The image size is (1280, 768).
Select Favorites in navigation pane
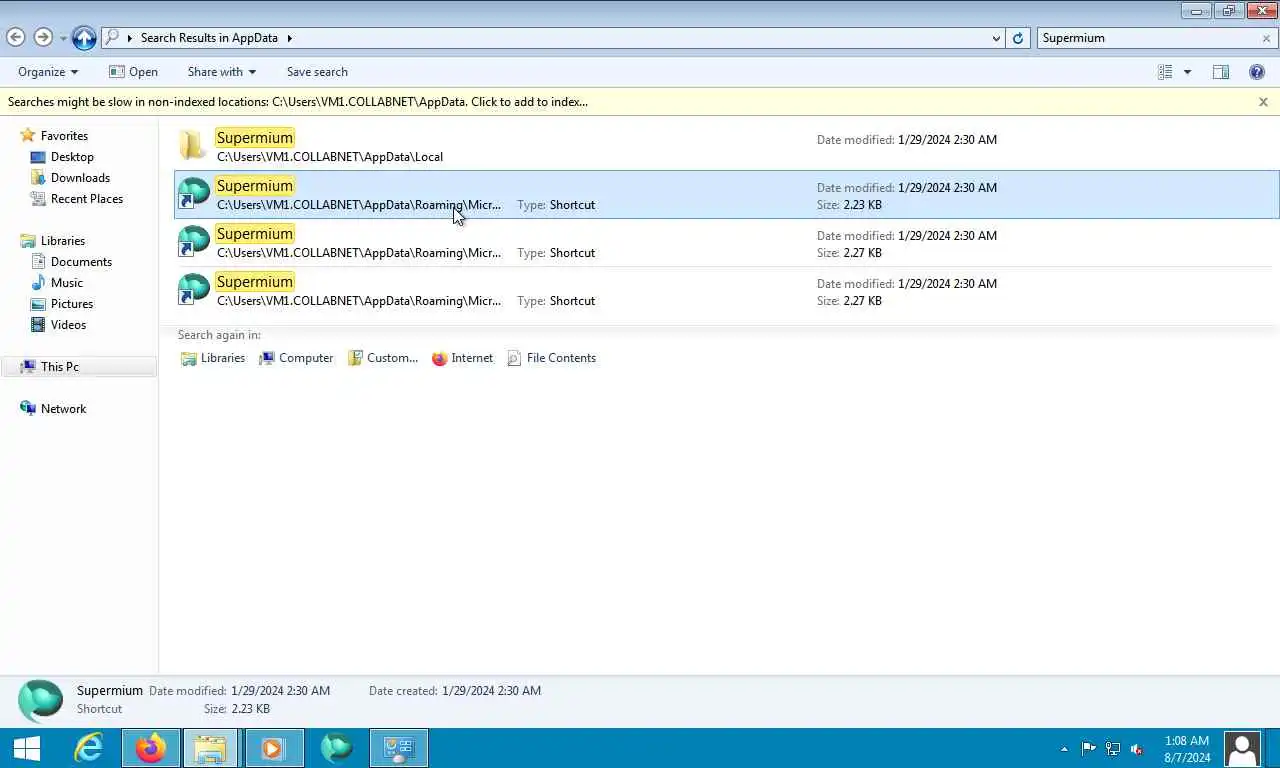pos(64,136)
